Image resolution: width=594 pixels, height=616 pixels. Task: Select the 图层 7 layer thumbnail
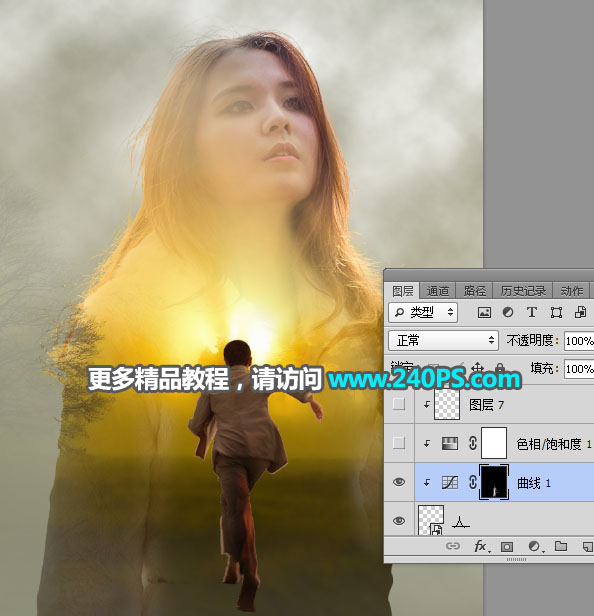(447, 404)
